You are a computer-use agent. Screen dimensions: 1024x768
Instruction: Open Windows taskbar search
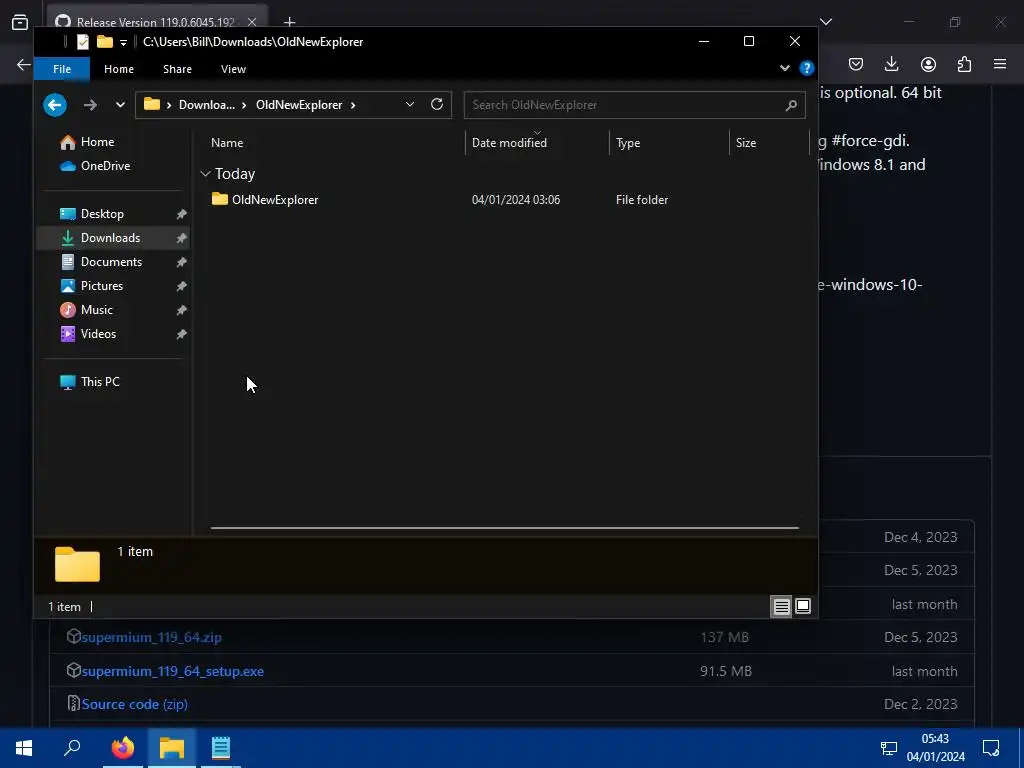click(72, 748)
